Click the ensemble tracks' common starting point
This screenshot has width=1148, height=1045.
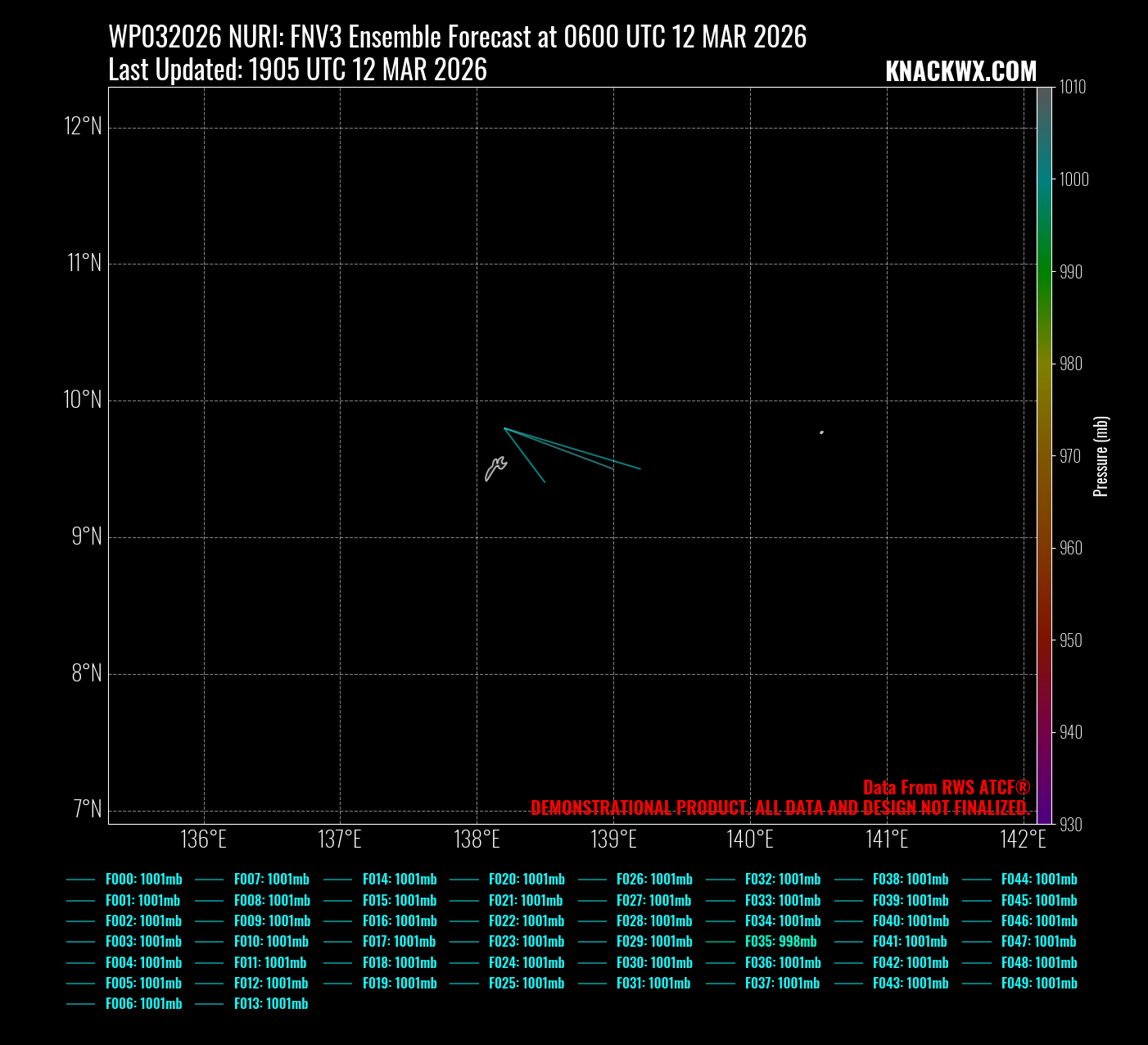pyautogui.click(x=504, y=428)
